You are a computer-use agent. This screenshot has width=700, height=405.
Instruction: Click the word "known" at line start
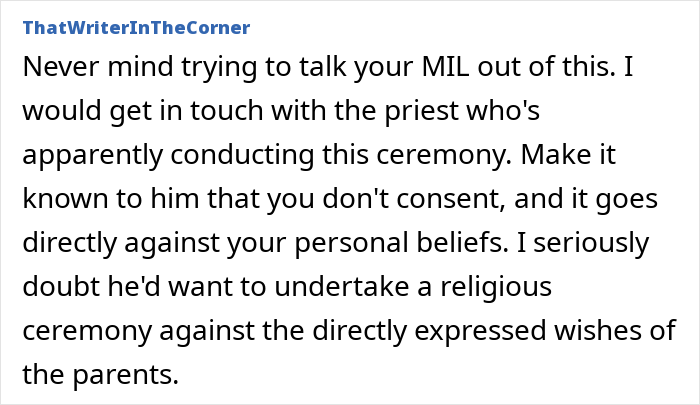[x=65, y=199]
